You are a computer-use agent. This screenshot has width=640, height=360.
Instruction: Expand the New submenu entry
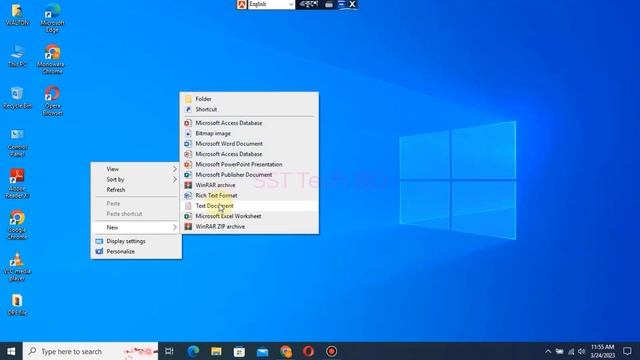coord(136,227)
